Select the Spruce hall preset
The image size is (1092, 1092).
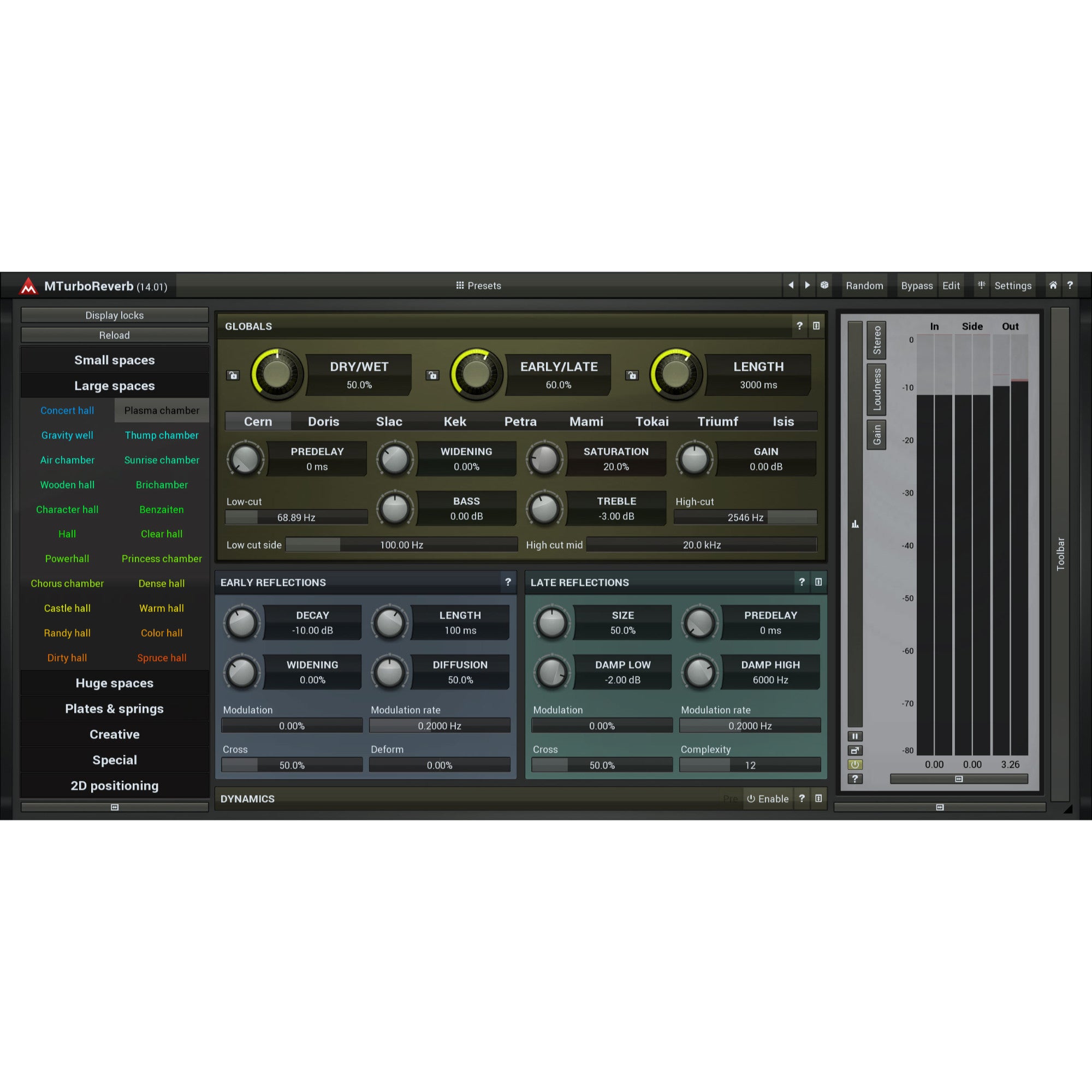[x=162, y=658]
